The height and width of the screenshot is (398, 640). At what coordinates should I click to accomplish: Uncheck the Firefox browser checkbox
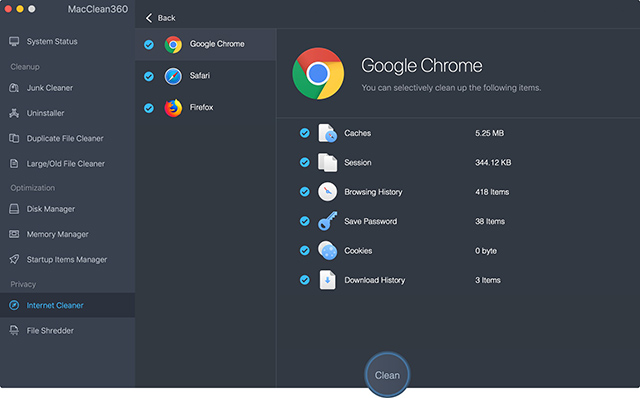[149, 108]
